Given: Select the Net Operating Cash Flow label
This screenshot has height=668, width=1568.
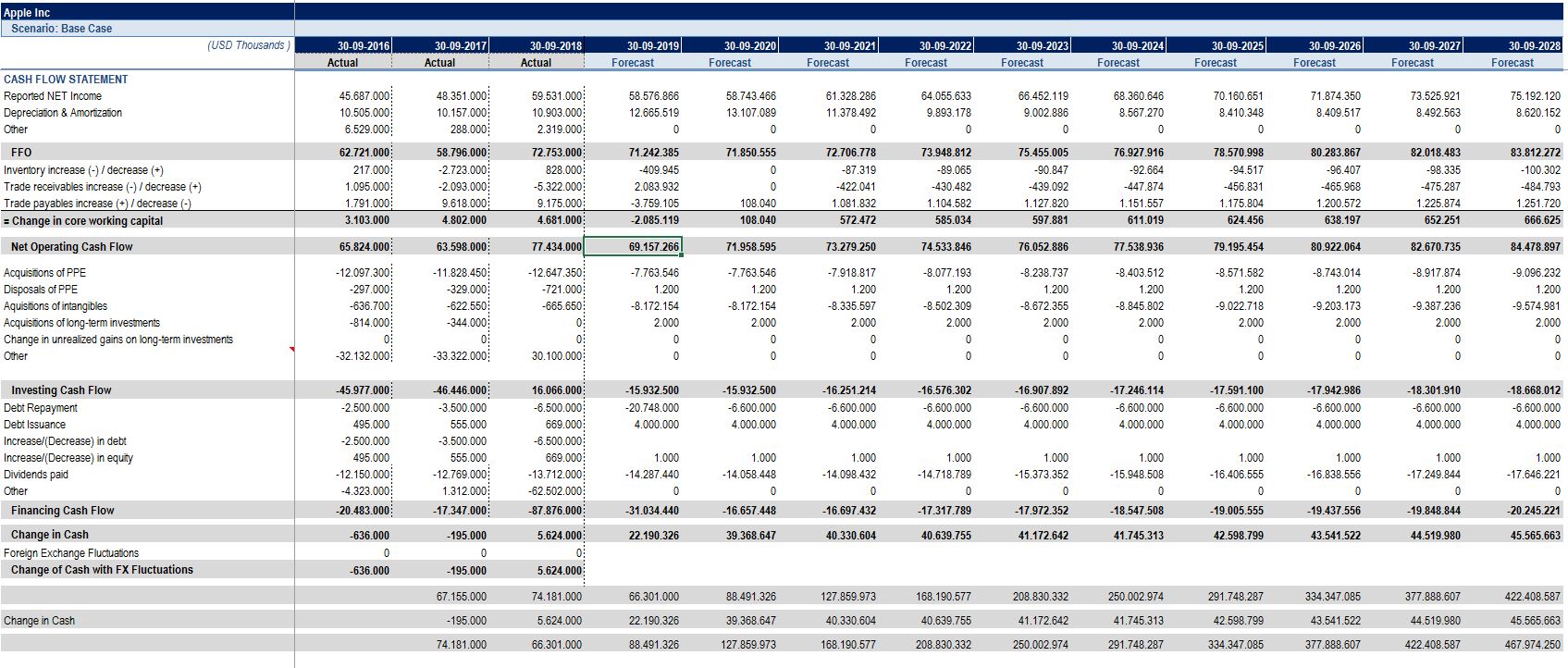Looking at the screenshot, I should tap(71, 247).
